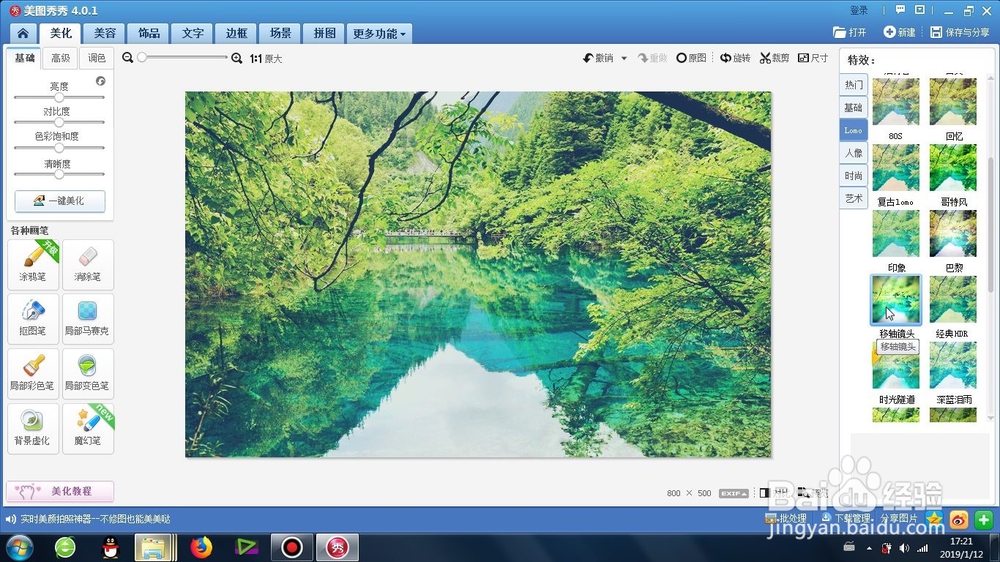Image resolution: width=1000 pixels, height=562 pixels.
Task: Open the Windows Start menu orb
Action: point(19,547)
